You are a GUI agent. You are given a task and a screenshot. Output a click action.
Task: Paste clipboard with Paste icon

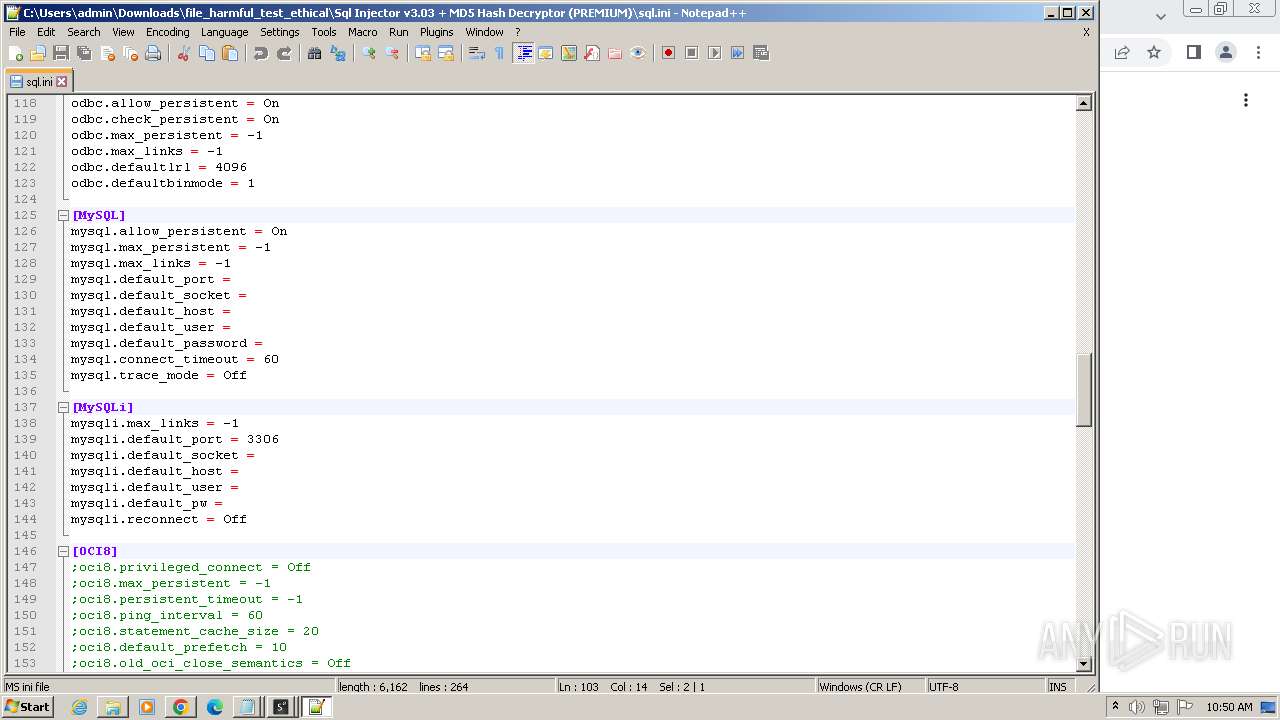[230, 53]
